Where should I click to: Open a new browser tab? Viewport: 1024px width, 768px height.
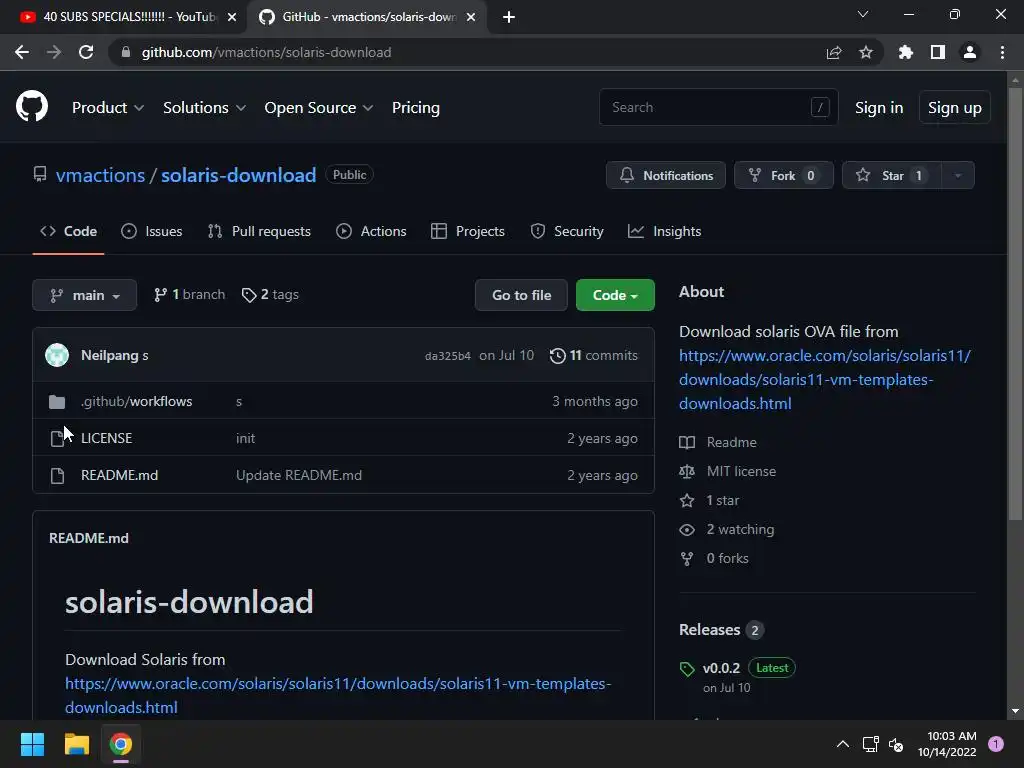coord(509,17)
